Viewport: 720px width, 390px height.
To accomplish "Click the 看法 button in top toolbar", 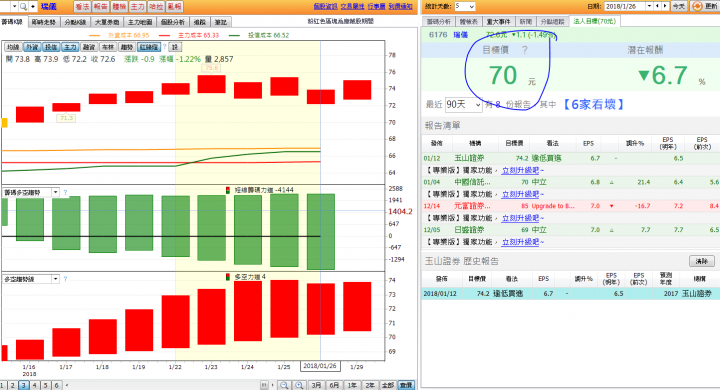I will (x=82, y=6).
